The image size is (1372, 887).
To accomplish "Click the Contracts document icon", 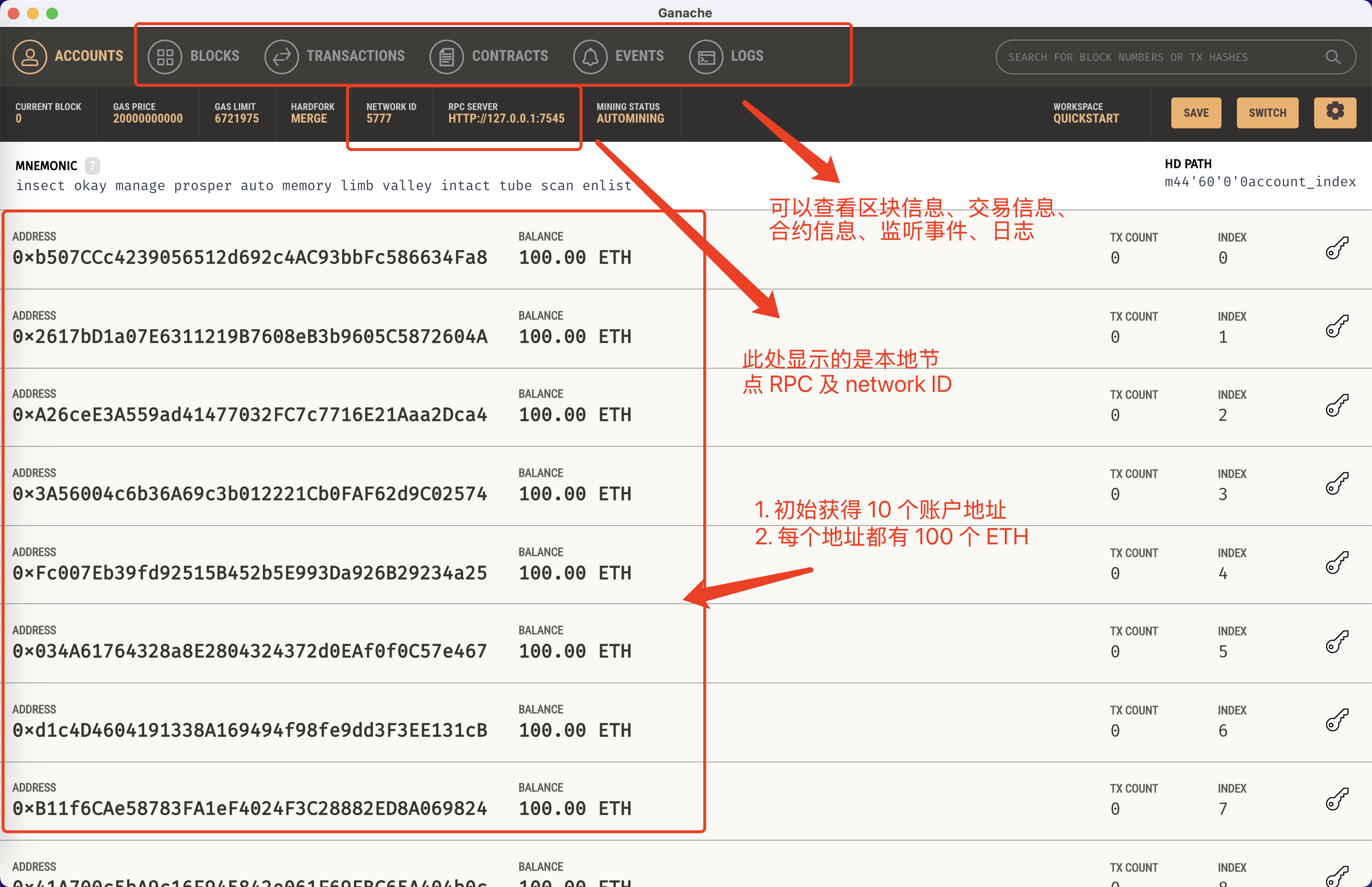I will (x=447, y=56).
